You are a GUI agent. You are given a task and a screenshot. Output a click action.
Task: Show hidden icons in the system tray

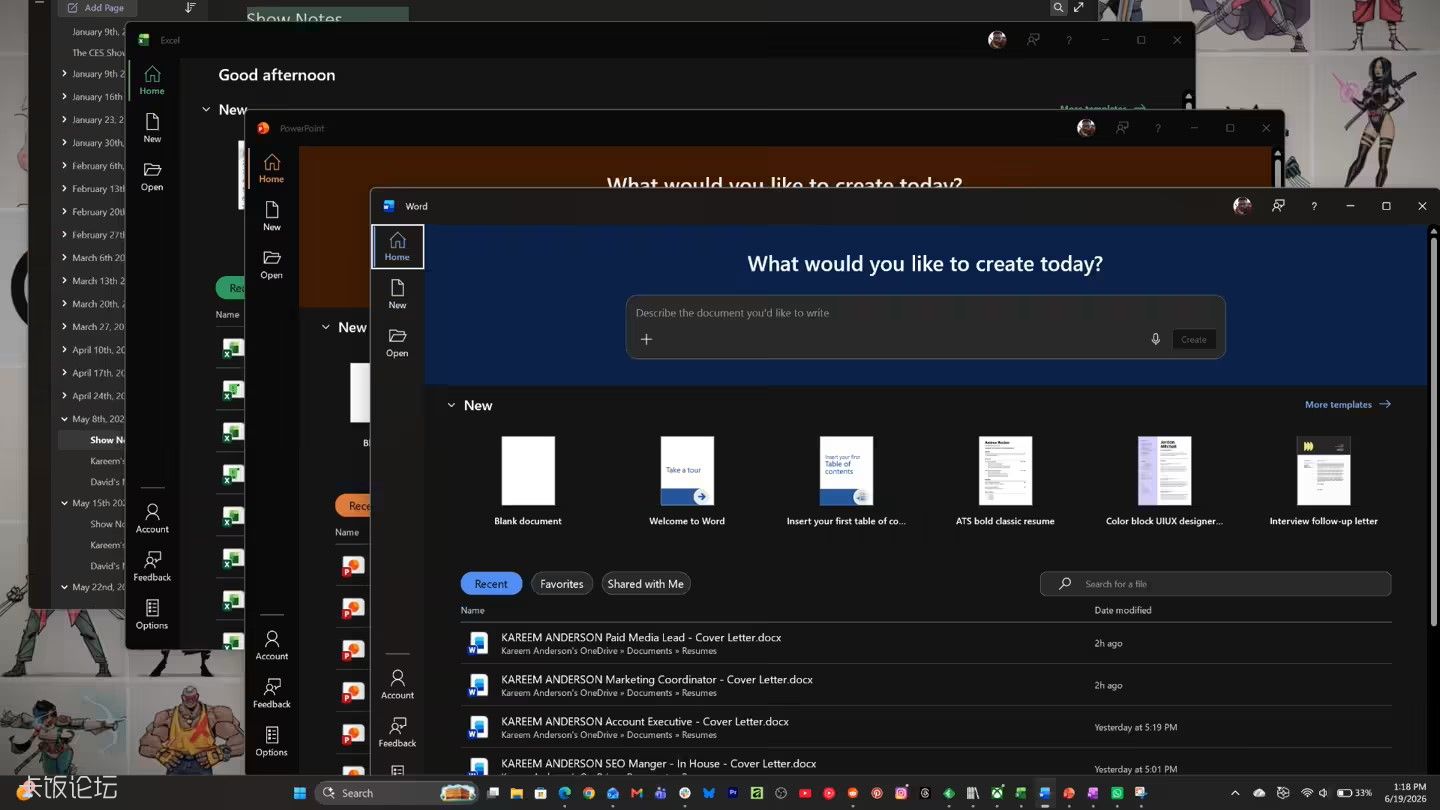tap(1235, 793)
